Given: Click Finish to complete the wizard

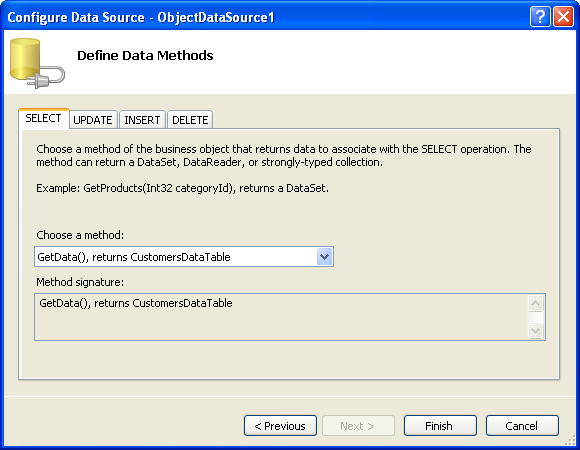Looking at the screenshot, I should [440, 426].
